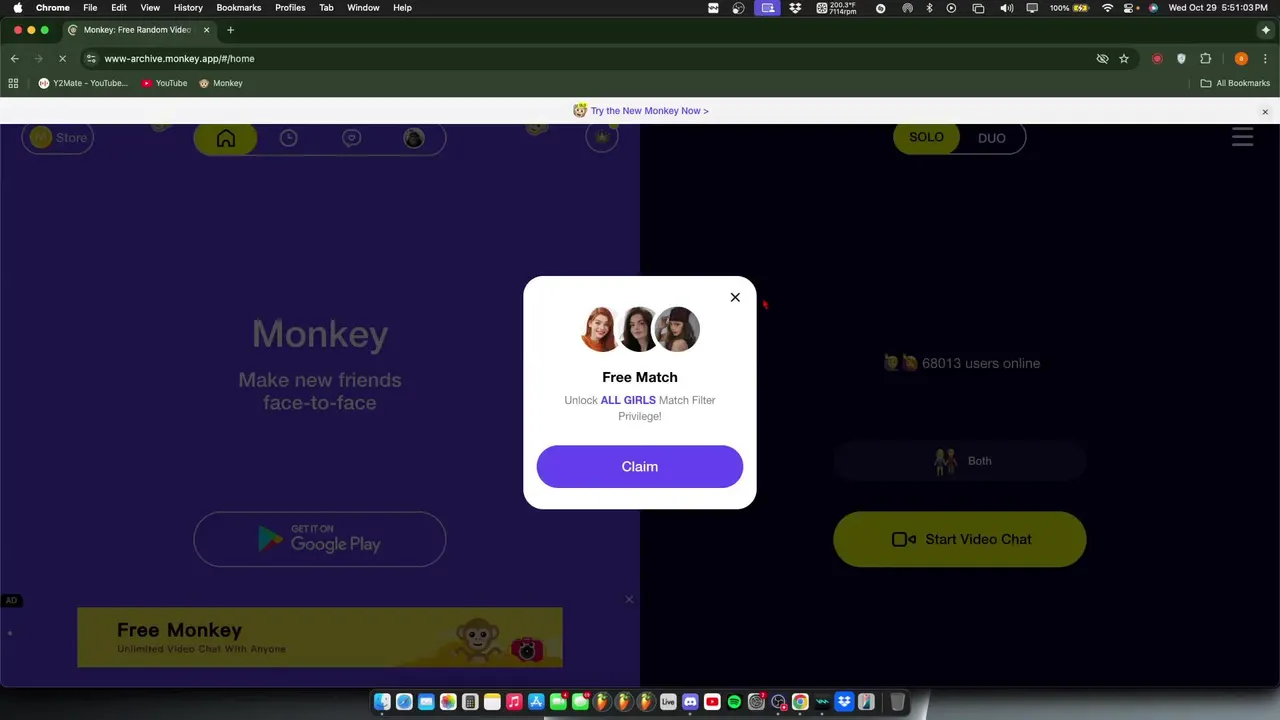The image size is (1280, 720).
Task: Choose the Both gender filter
Action: (960, 461)
